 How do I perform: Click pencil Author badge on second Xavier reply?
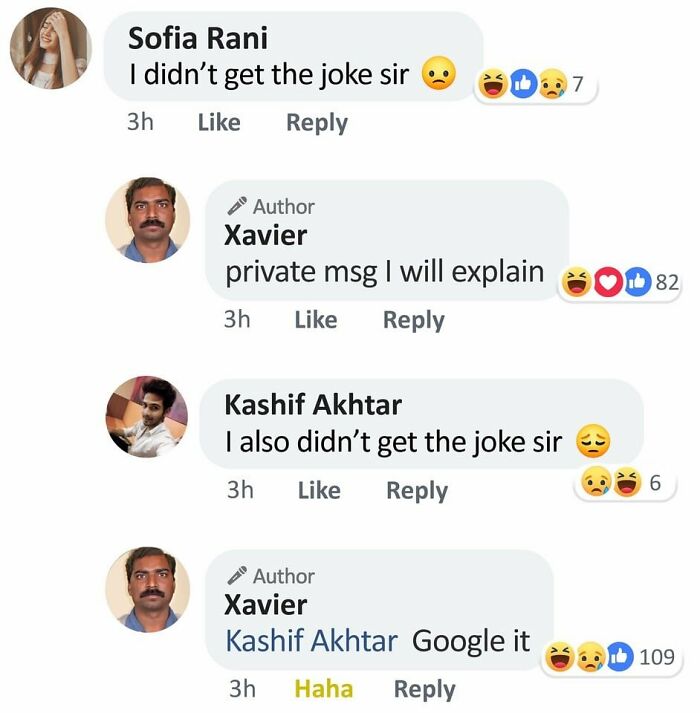[270, 576]
